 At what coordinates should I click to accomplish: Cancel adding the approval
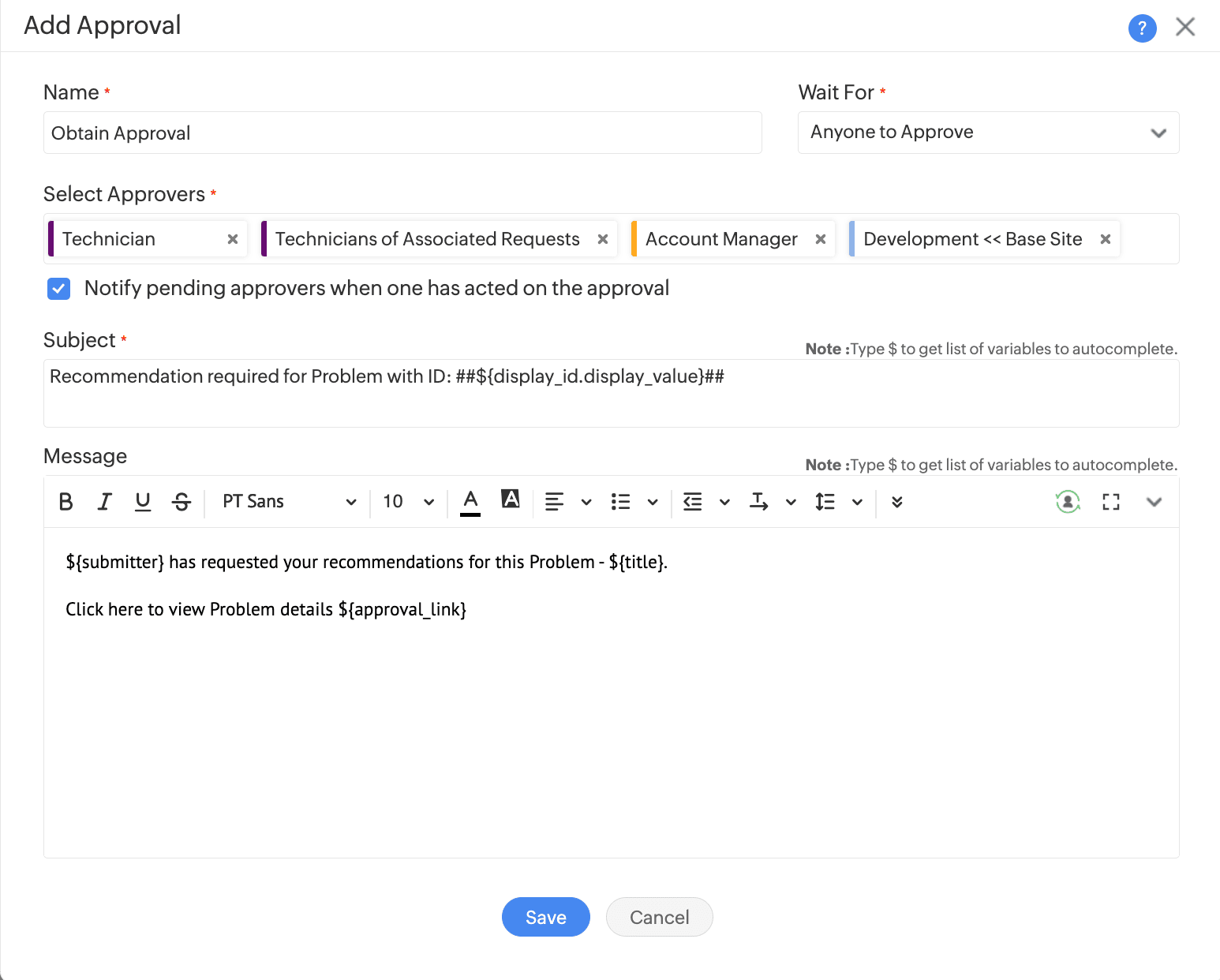[659, 917]
